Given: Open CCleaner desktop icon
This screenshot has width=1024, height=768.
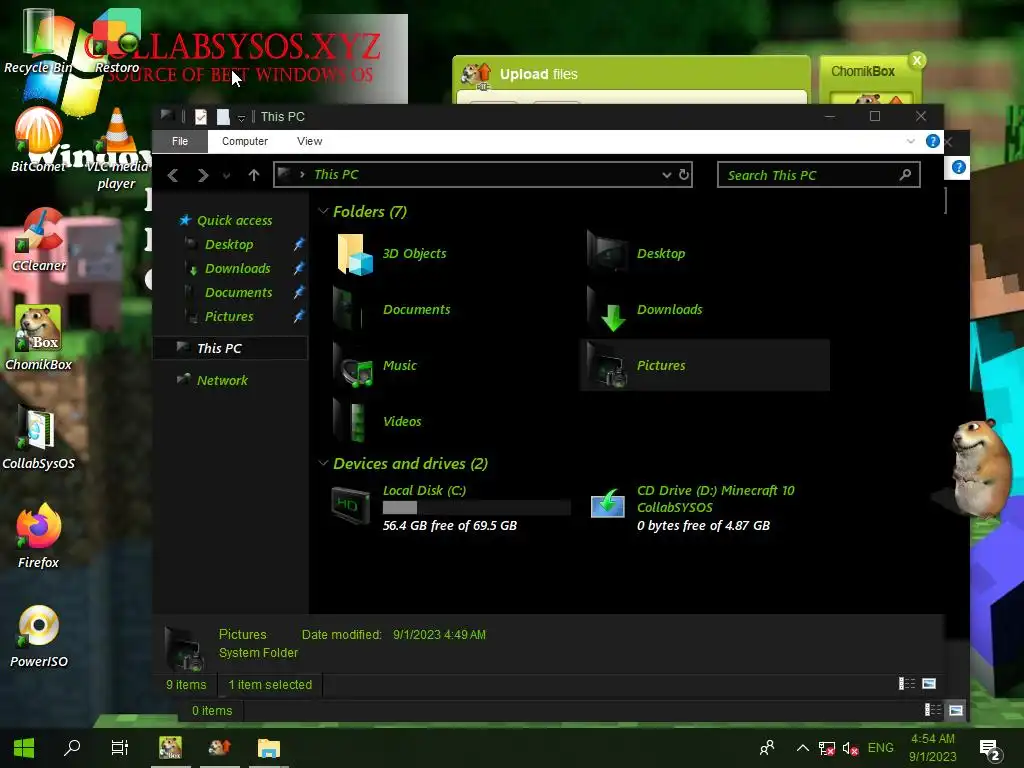Looking at the screenshot, I should pyautogui.click(x=39, y=240).
